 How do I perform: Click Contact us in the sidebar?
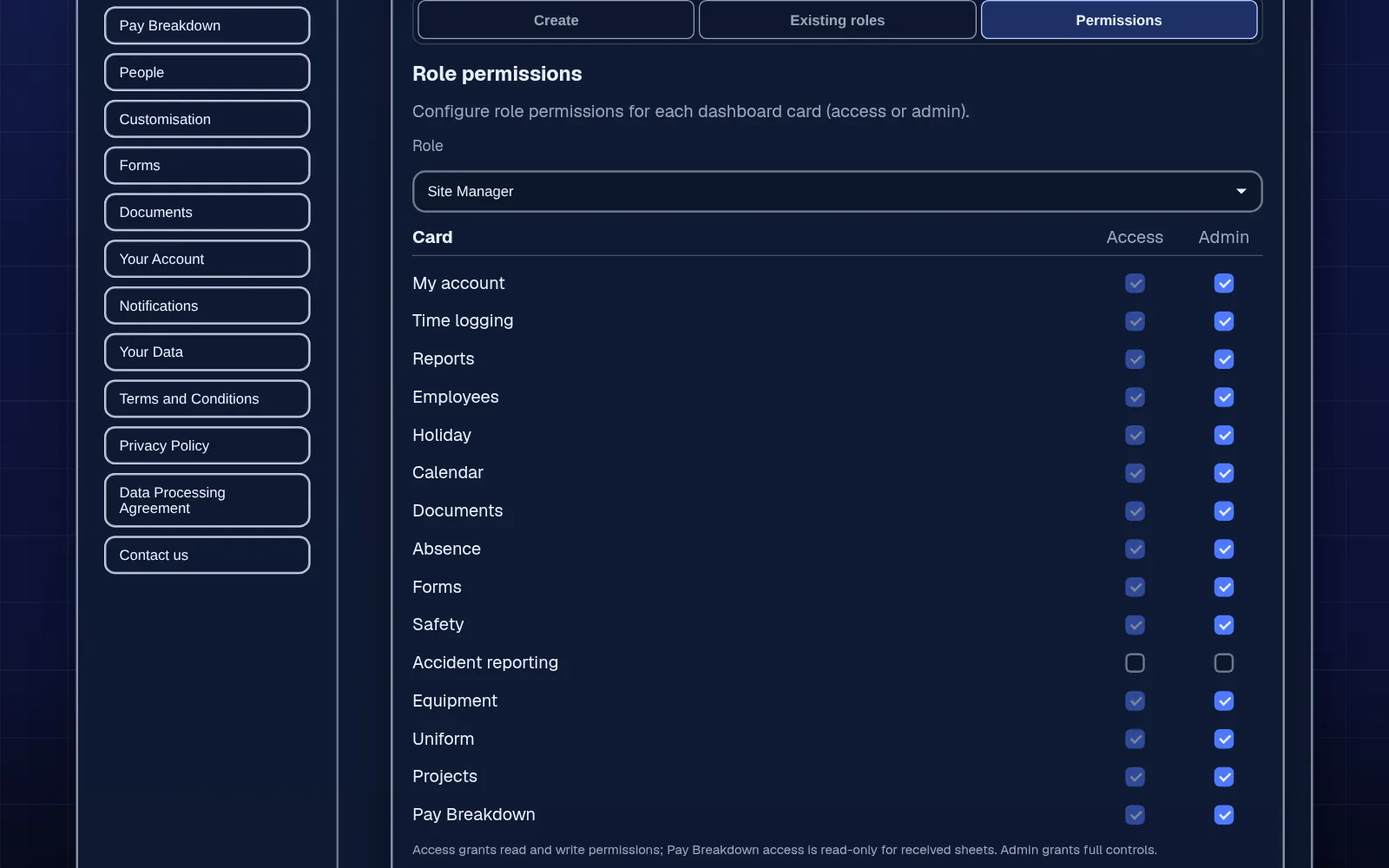click(207, 555)
